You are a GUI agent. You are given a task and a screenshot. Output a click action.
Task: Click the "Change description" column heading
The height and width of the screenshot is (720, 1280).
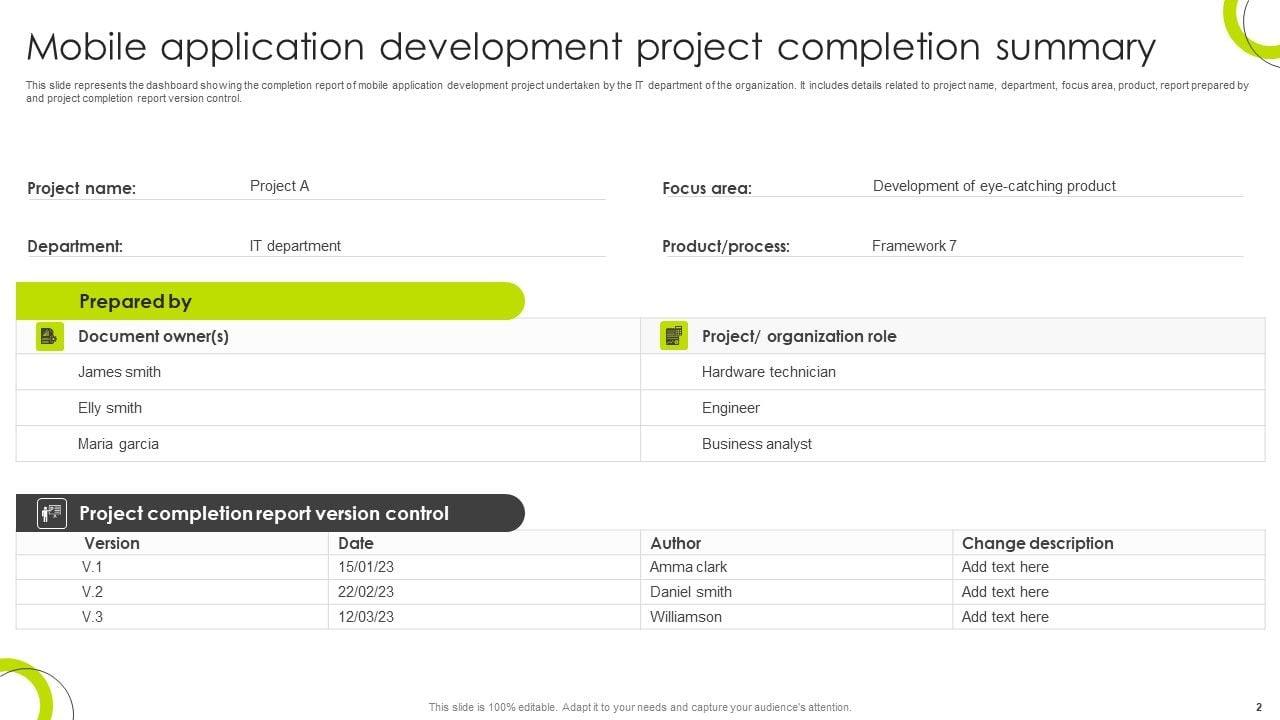1038,543
